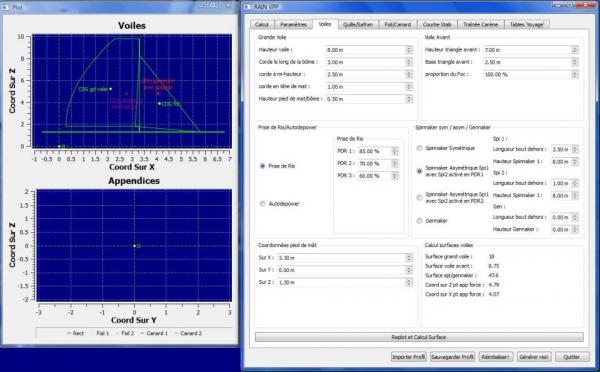Click the Longueur bout dehors Spi 1 stepper
600x372 pixels.
pos(564,149)
